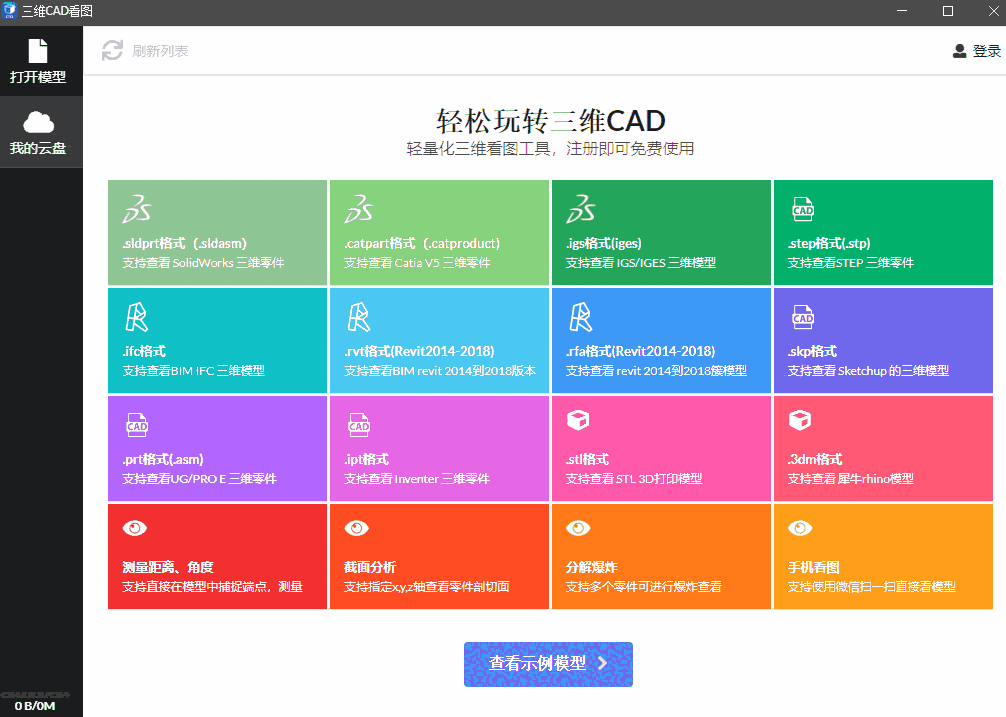Launch the 手机看图 mobile viewing feature
The width and height of the screenshot is (1006, 717).
coord(883,556)
